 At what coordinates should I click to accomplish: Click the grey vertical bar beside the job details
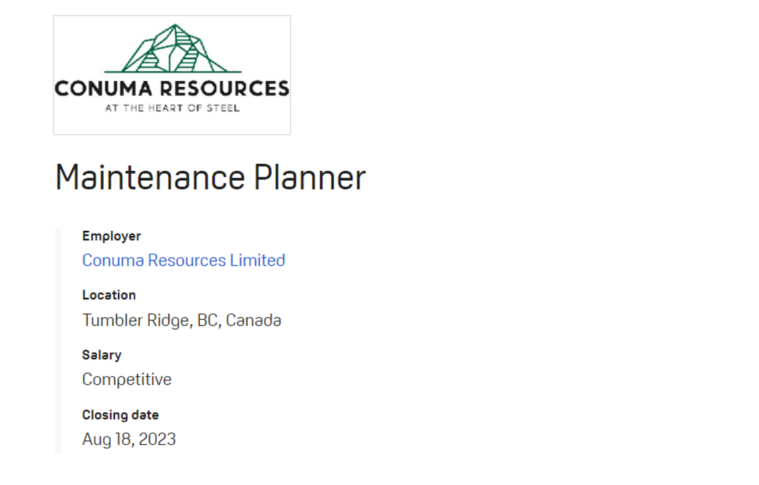[x=57, y=340]
